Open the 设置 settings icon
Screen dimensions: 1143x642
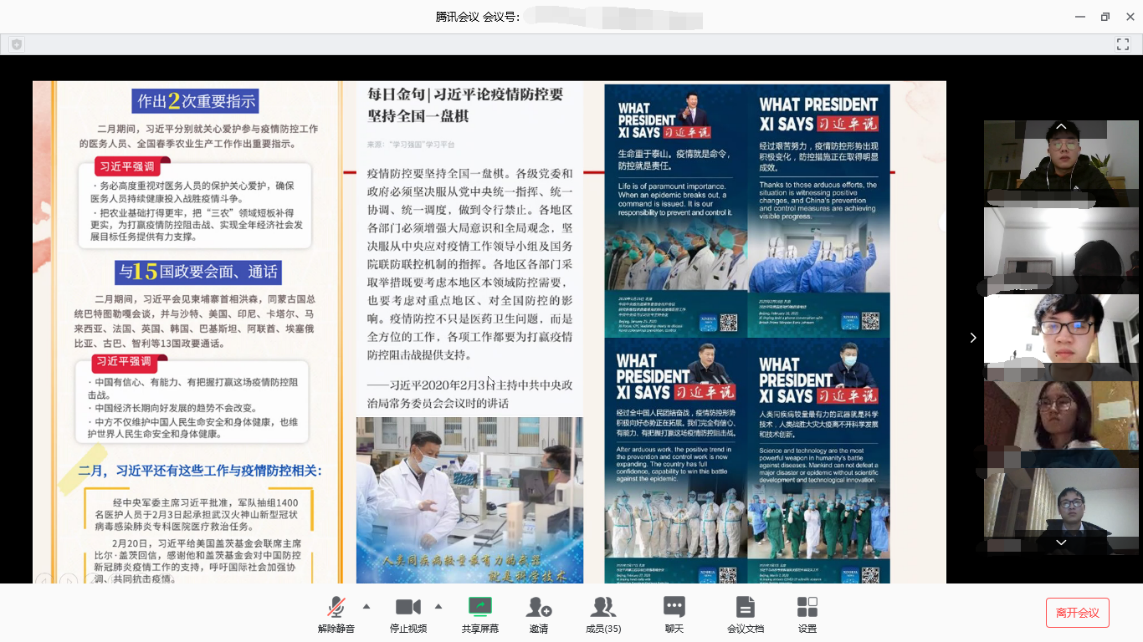(x=807, y=612)
